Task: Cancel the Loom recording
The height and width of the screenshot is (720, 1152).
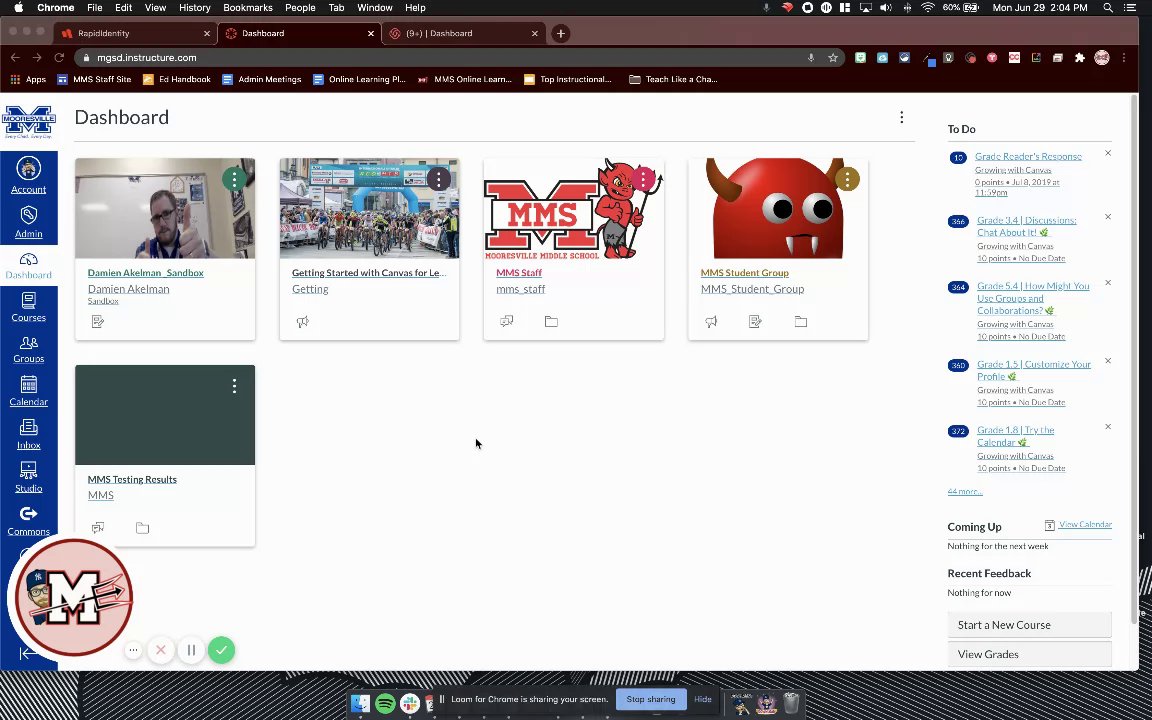Action: [161, 649]
